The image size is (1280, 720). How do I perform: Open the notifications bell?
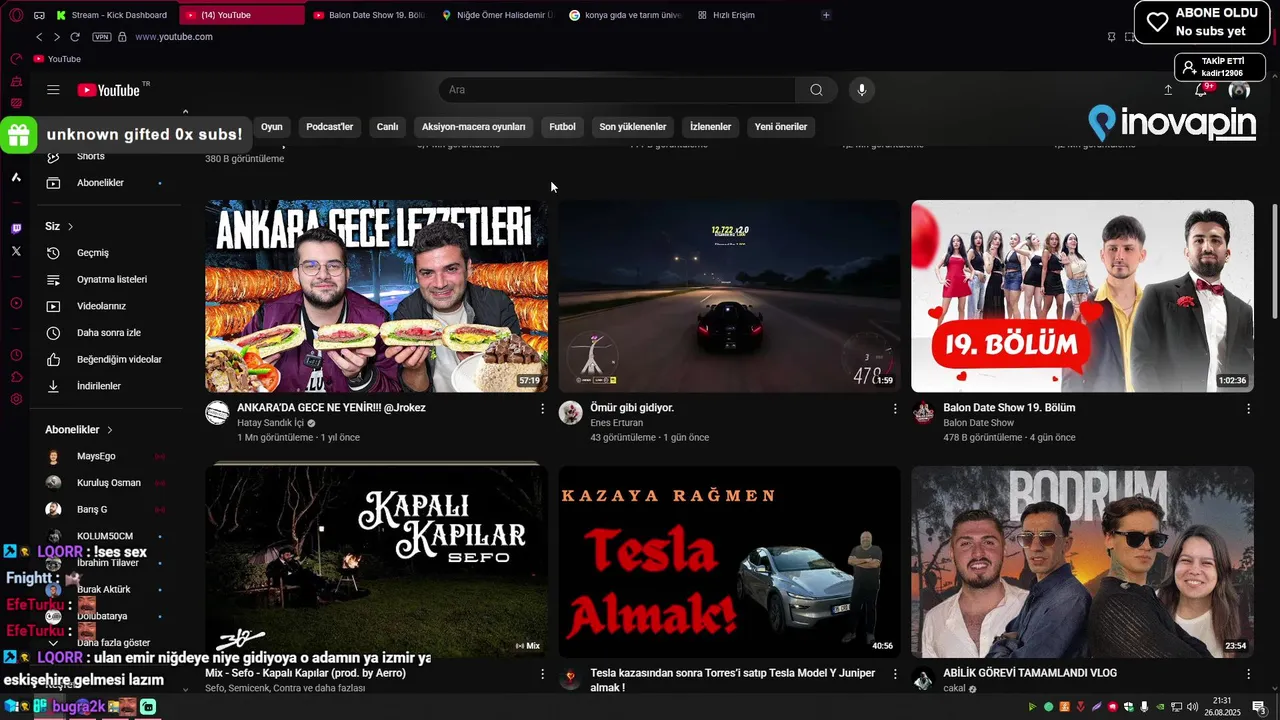(x=1201, y=90)
